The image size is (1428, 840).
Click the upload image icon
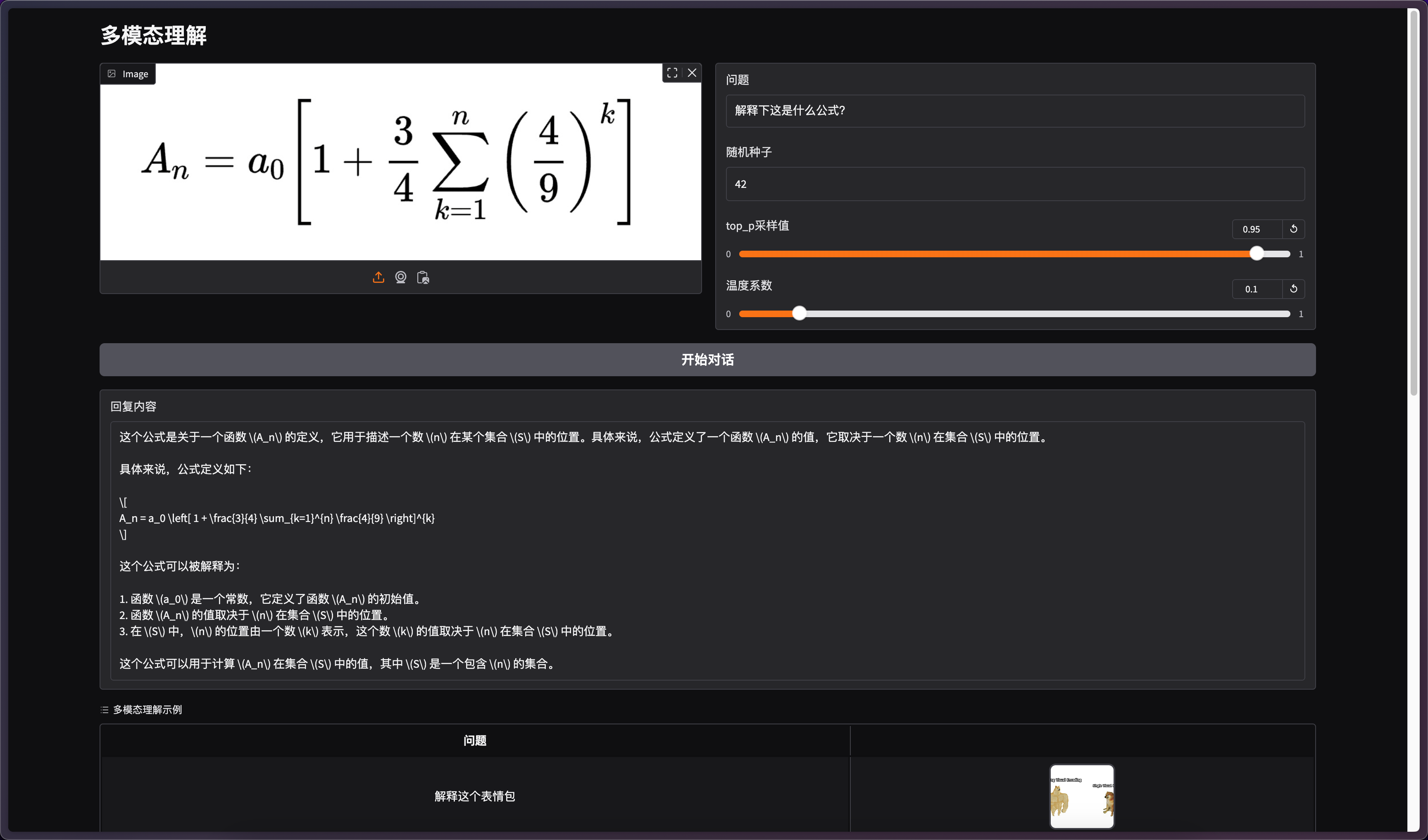click(378, 277)
